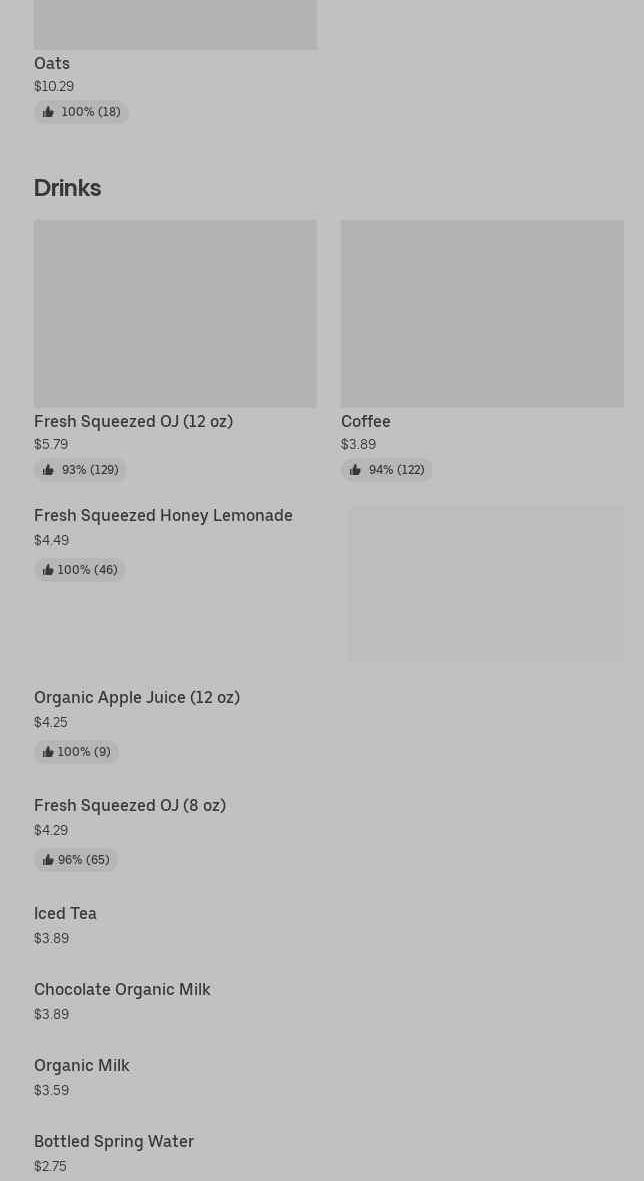Click the 94% (122) rating badge

click(387, 470)
